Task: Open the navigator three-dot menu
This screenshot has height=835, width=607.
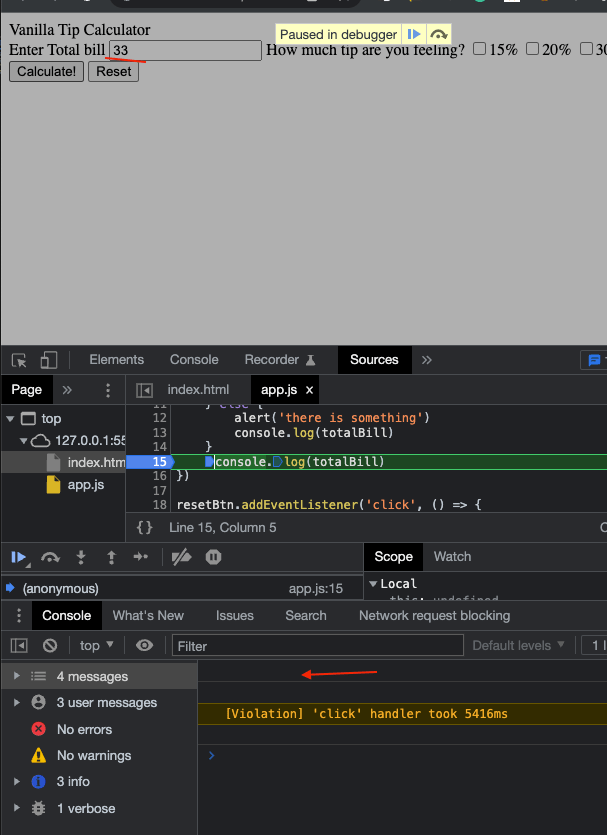Action: 108,390
